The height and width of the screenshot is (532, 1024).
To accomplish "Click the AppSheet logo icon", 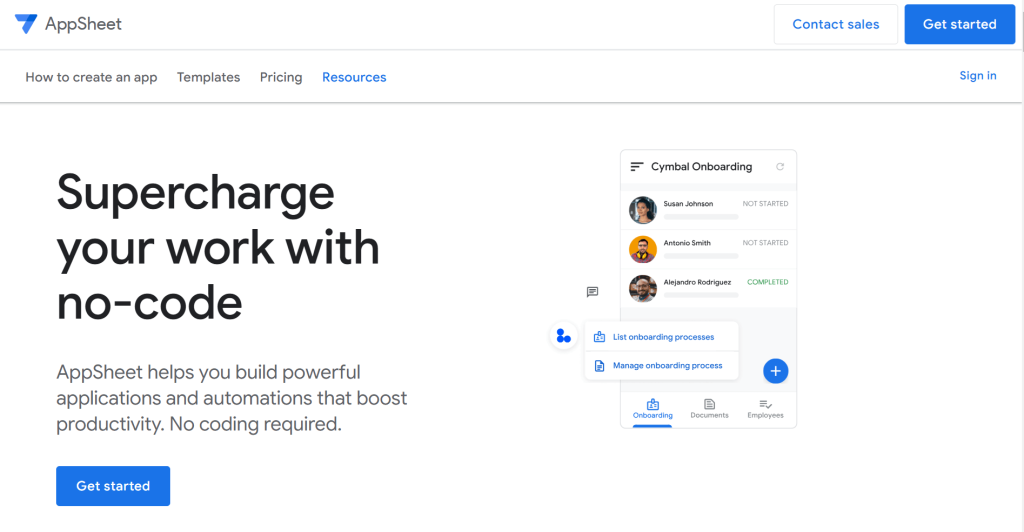I will click(26, 24).
